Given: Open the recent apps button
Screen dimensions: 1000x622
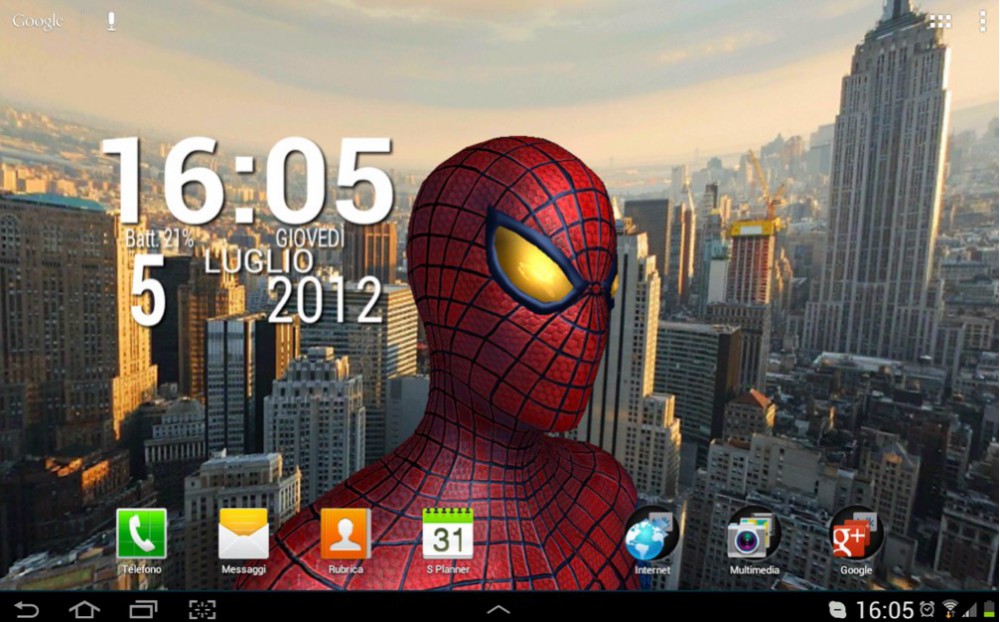Looking at the screenshot, I should point(143,609).
